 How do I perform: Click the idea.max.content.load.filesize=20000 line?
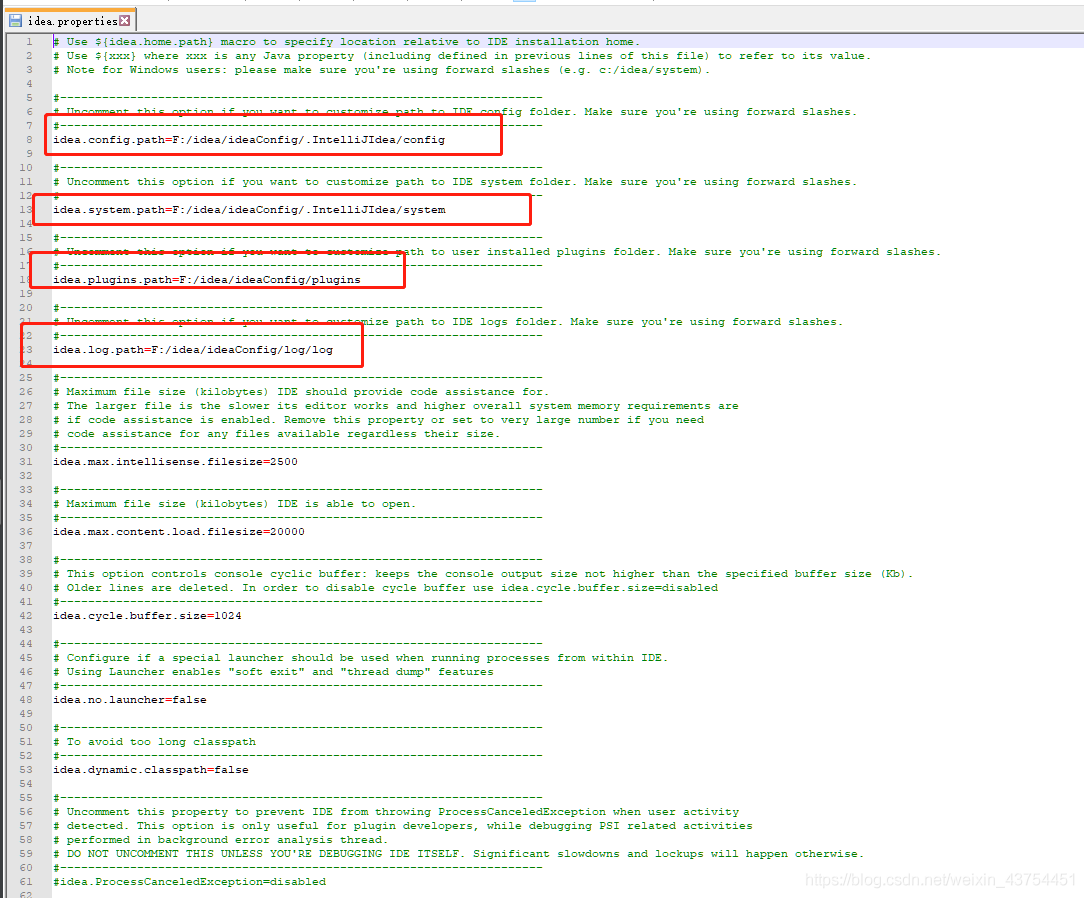178,532
